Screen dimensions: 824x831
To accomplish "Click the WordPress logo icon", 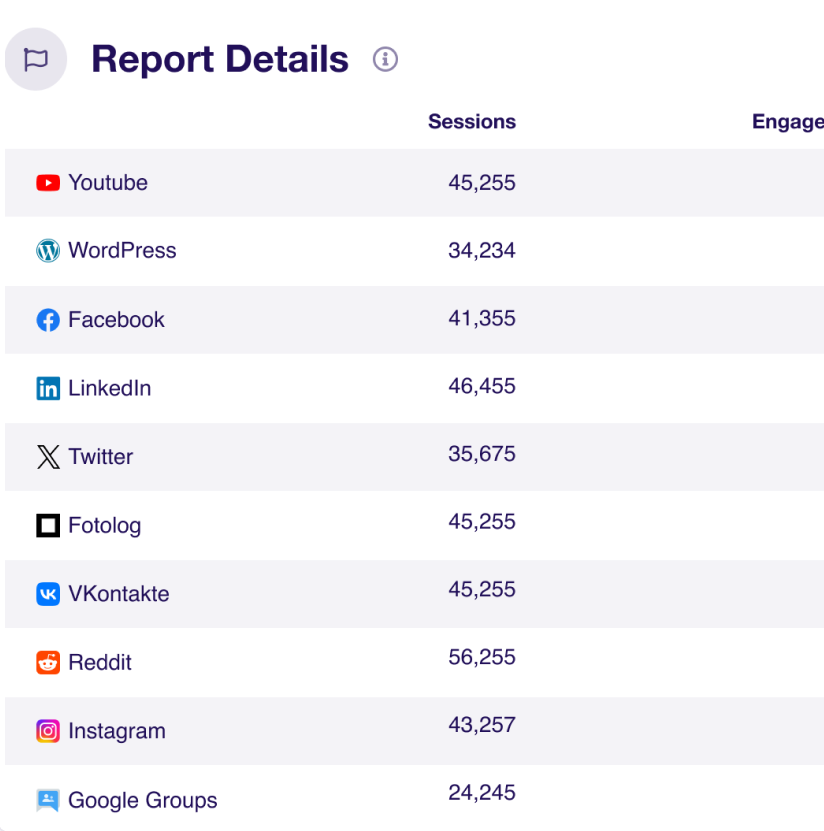I will [48, 251].
